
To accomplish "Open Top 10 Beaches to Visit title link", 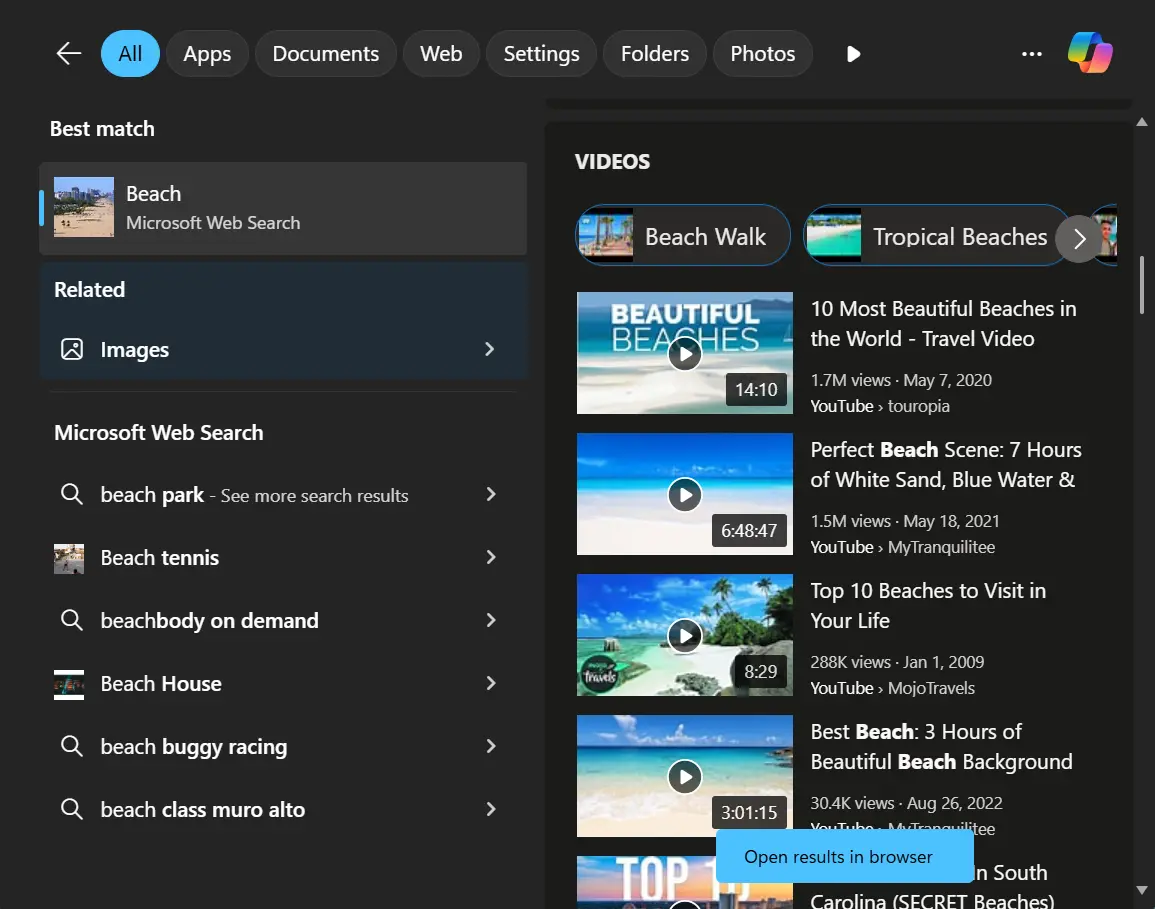I will point(928,606).
